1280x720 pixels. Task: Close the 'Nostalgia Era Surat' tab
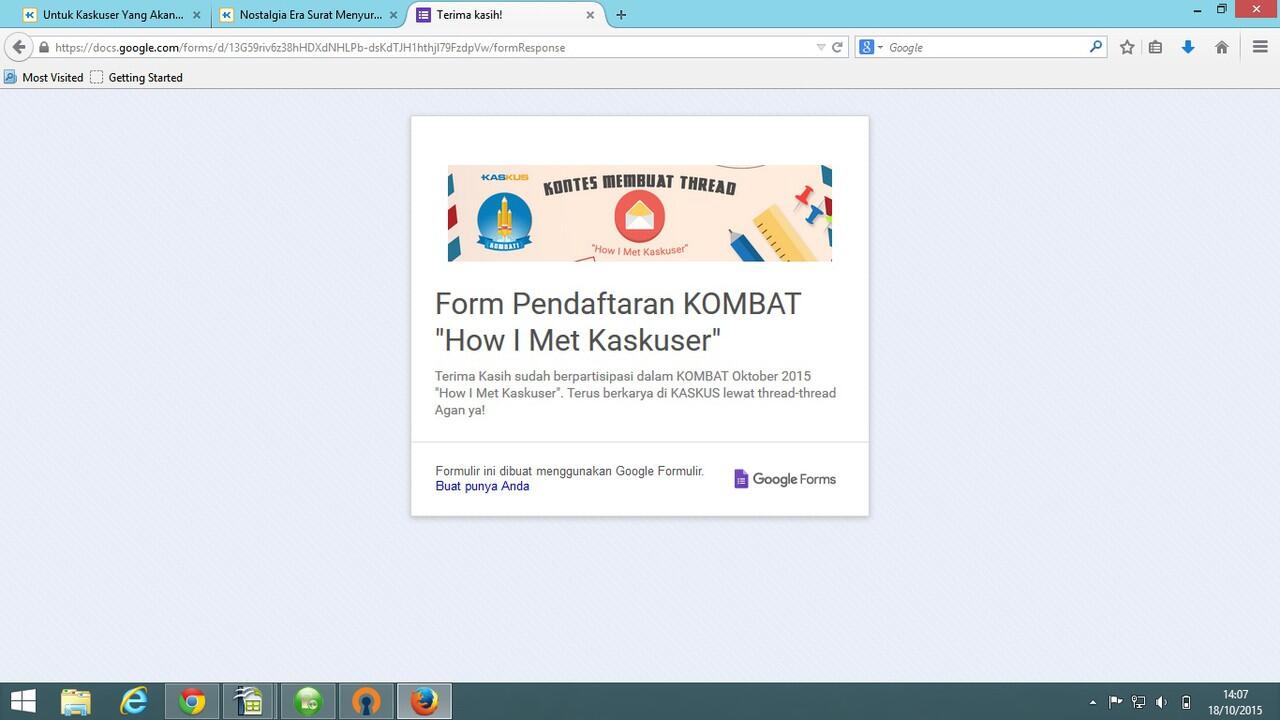[x=393, y=15]
